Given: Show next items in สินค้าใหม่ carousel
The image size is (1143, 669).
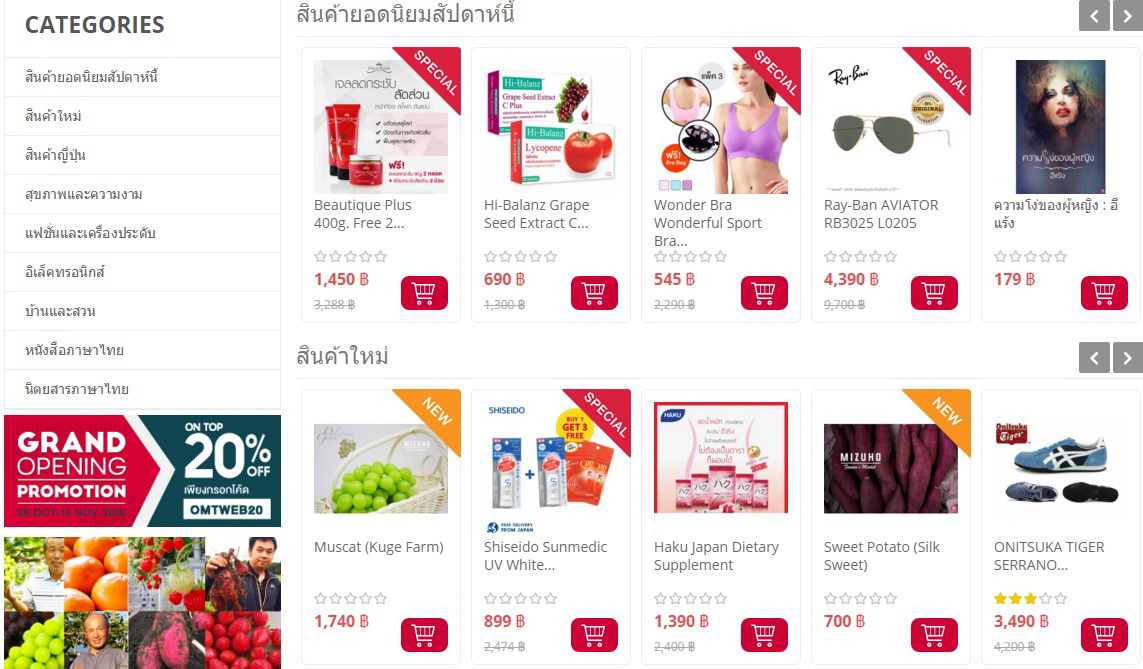Looking at the screenshot, I should coord(1128,357).
